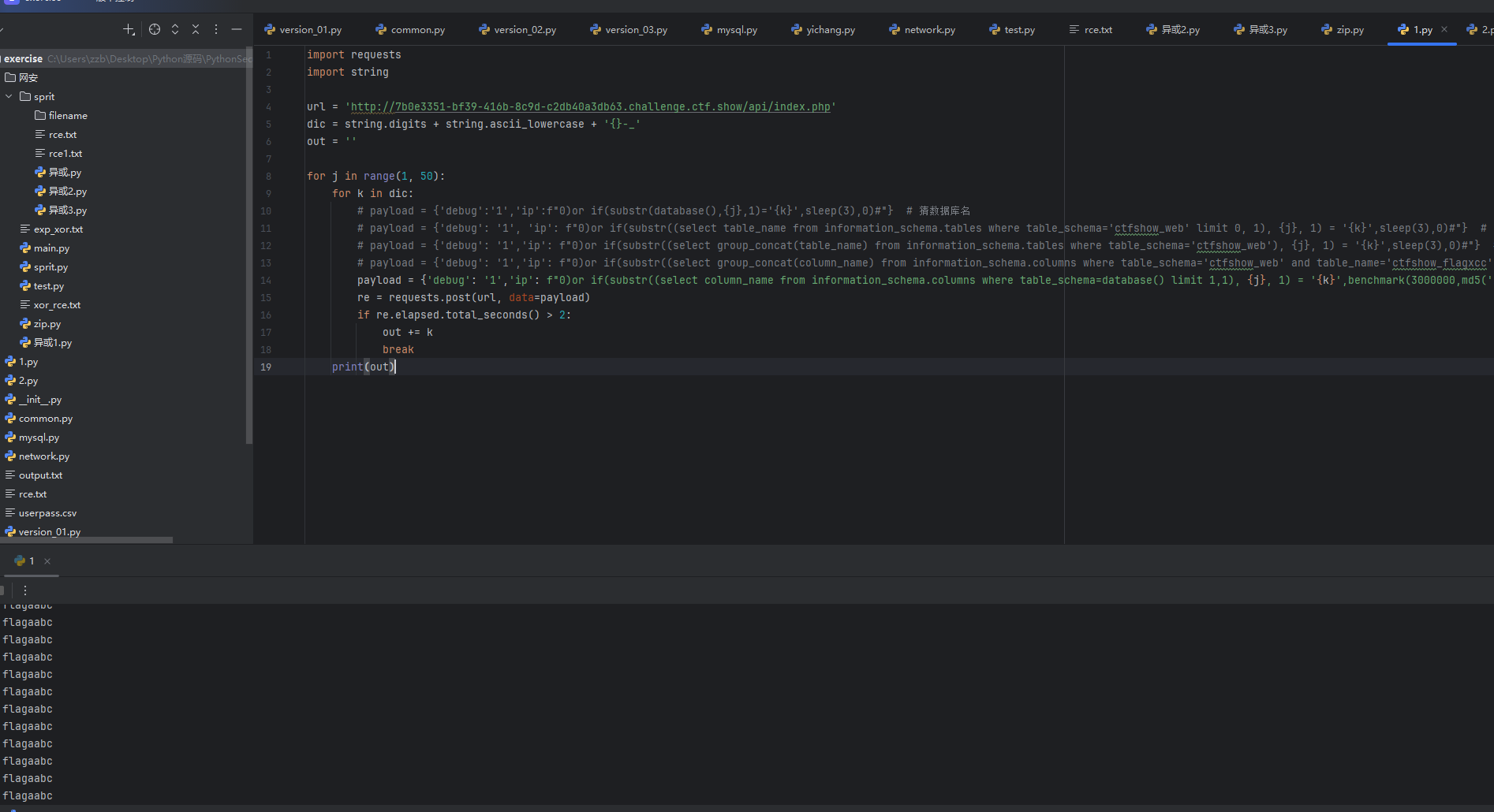
Task: Click last flagaabc output line in console
Action: (28, 795)
